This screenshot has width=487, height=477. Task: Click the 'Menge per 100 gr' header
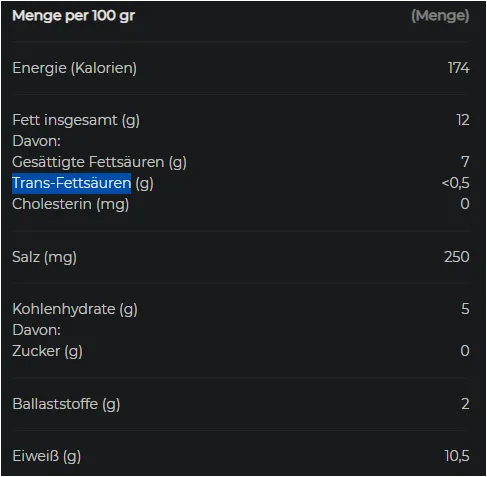pos(73,16)
